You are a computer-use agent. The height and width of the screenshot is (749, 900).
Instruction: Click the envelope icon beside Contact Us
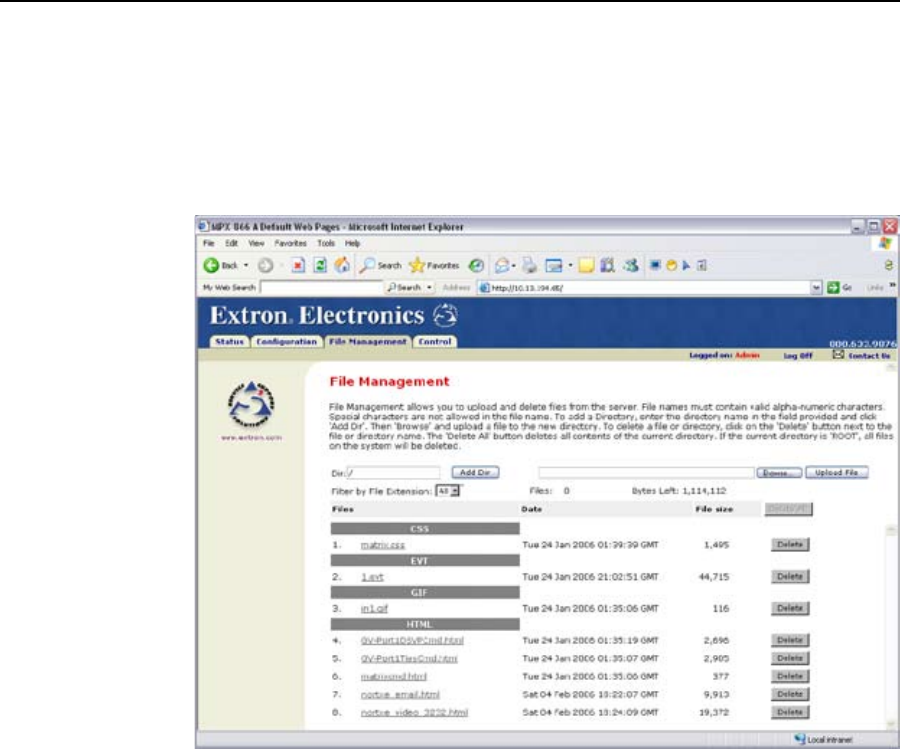pos(839,355)
